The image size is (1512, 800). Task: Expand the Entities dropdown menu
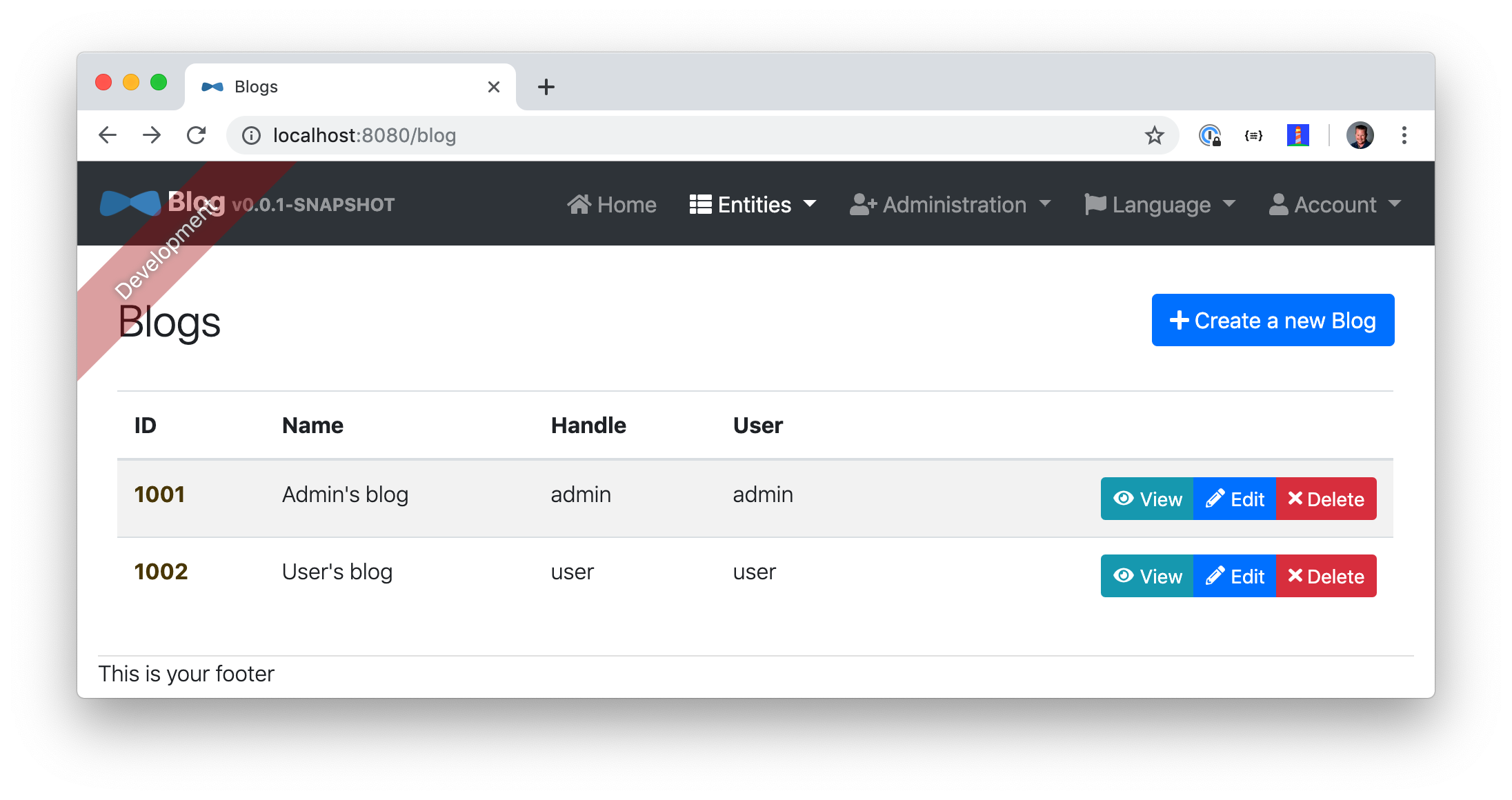753,204
